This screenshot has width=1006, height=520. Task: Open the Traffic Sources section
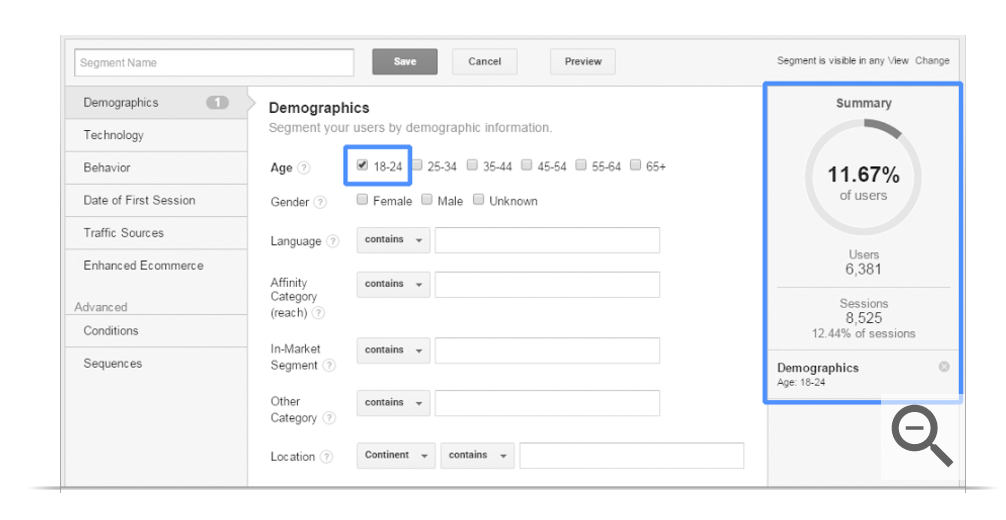(x=123, y=233)
